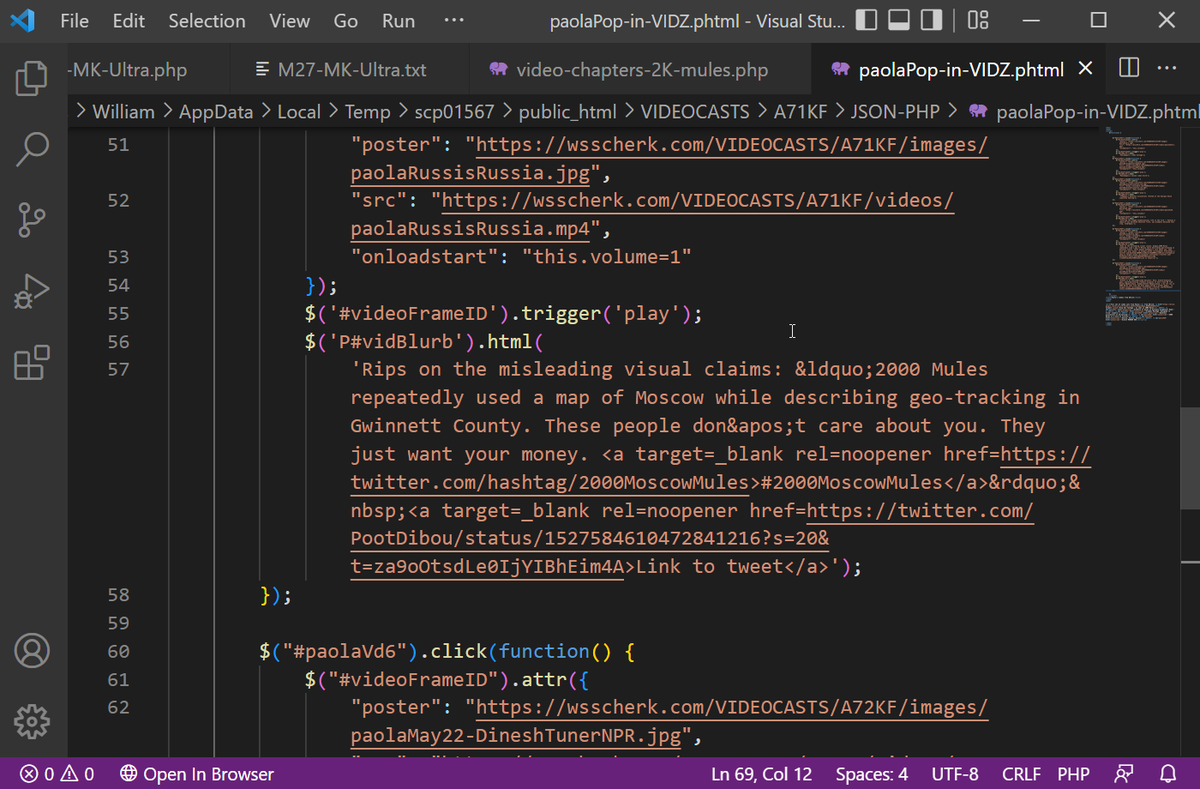The image size is (1200, 789).
Task: Select the Local breadcrumb folder
Action: coord(298,111)
